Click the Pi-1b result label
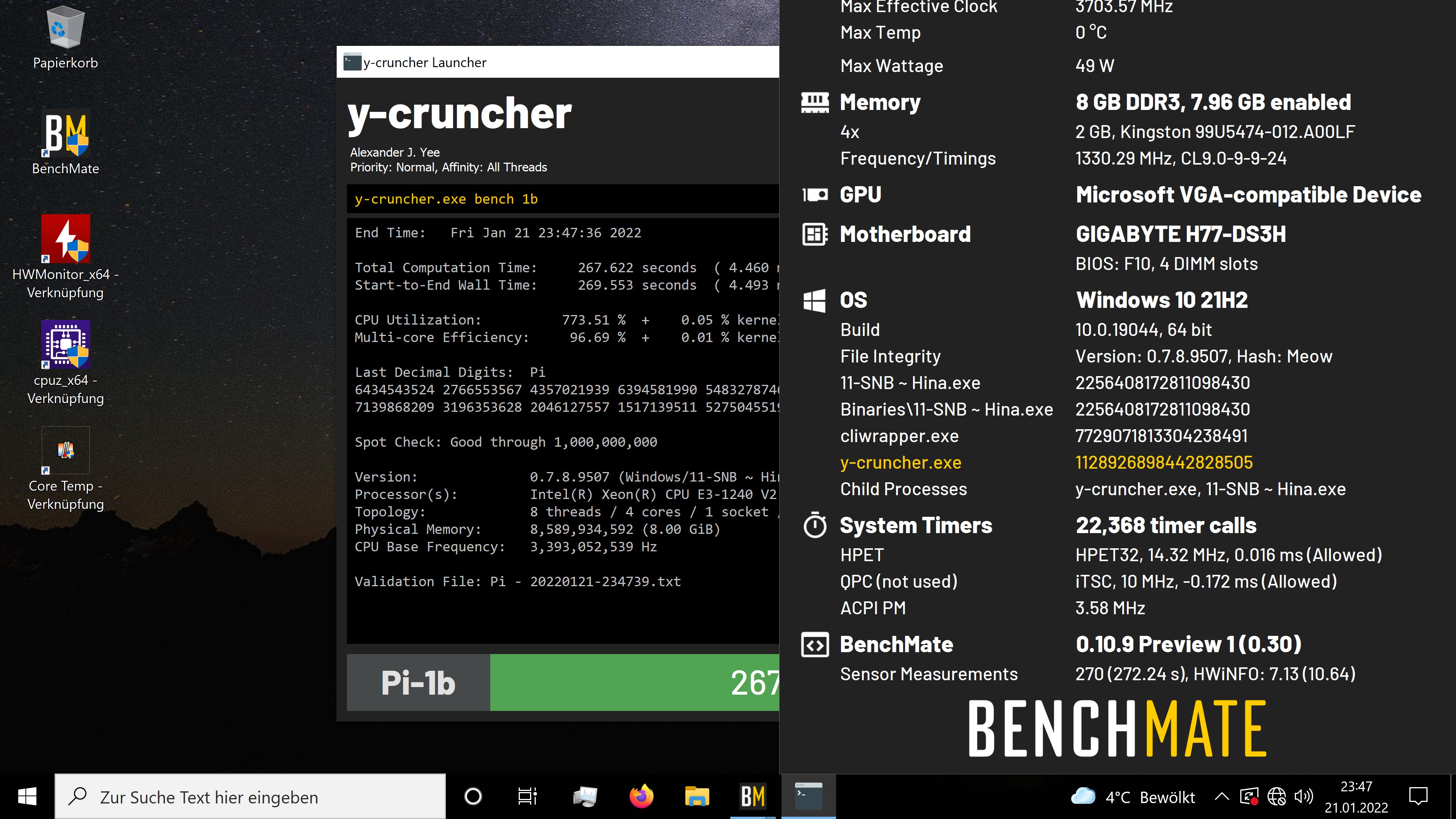The width and height of the screenshot is (1456, 819). tap(418, 682)
